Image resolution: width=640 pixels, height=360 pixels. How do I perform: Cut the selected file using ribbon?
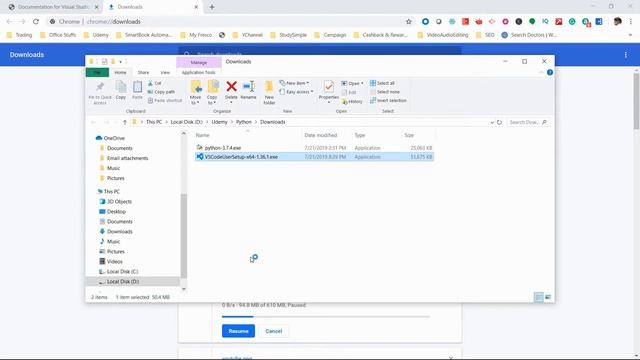pyautogui.click(x=155, y=83)
